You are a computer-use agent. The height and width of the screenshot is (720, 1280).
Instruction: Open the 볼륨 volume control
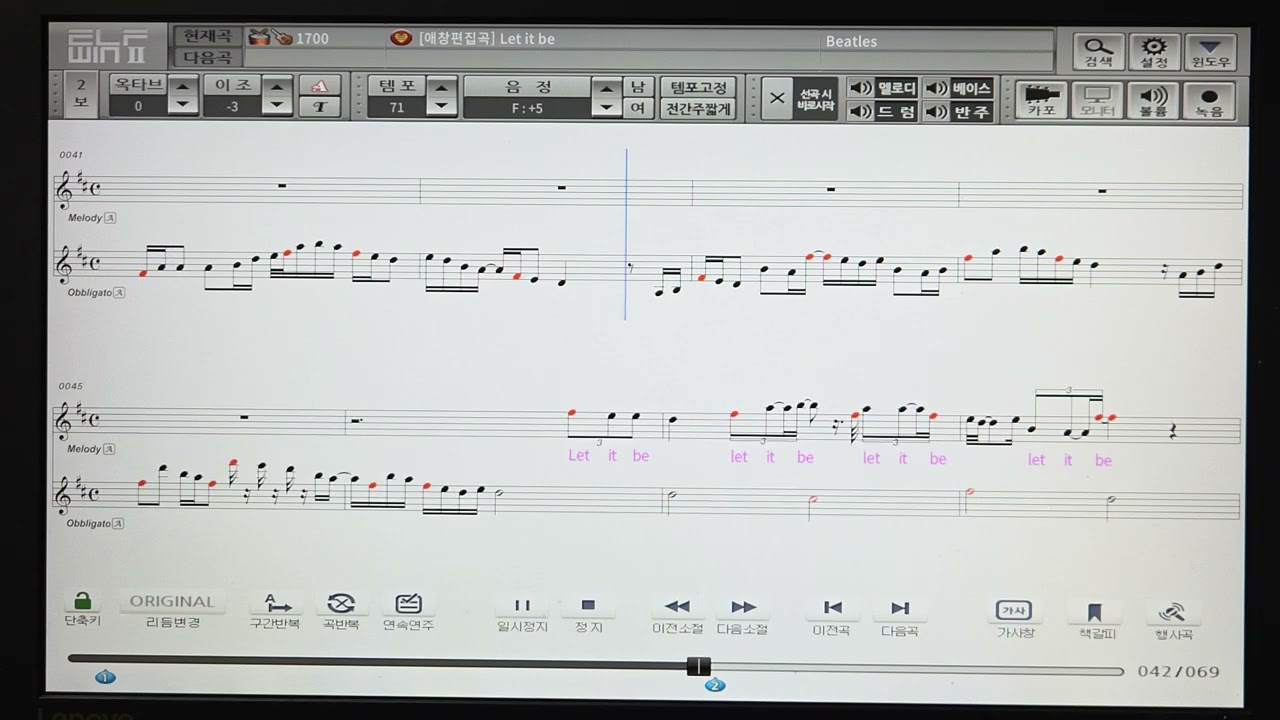click(1154, 101)
